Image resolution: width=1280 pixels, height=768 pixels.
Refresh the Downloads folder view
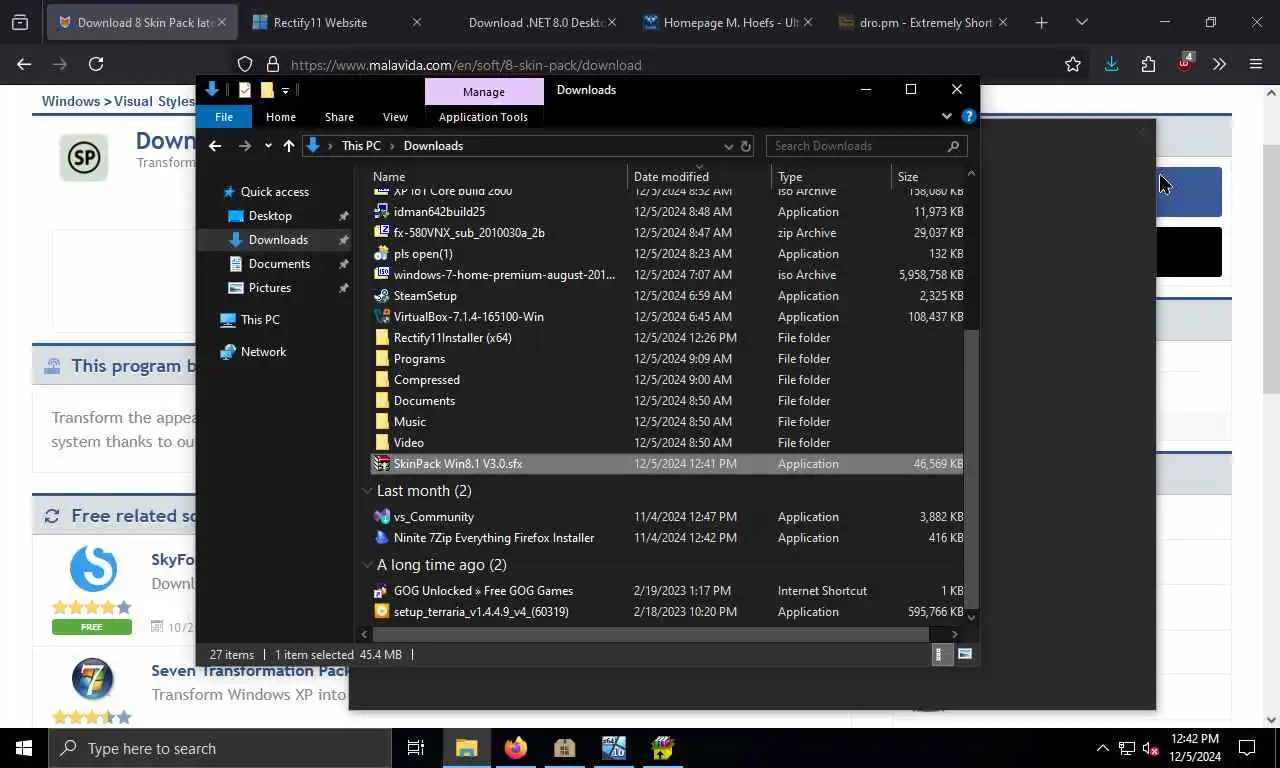click(x=745, y=146)
